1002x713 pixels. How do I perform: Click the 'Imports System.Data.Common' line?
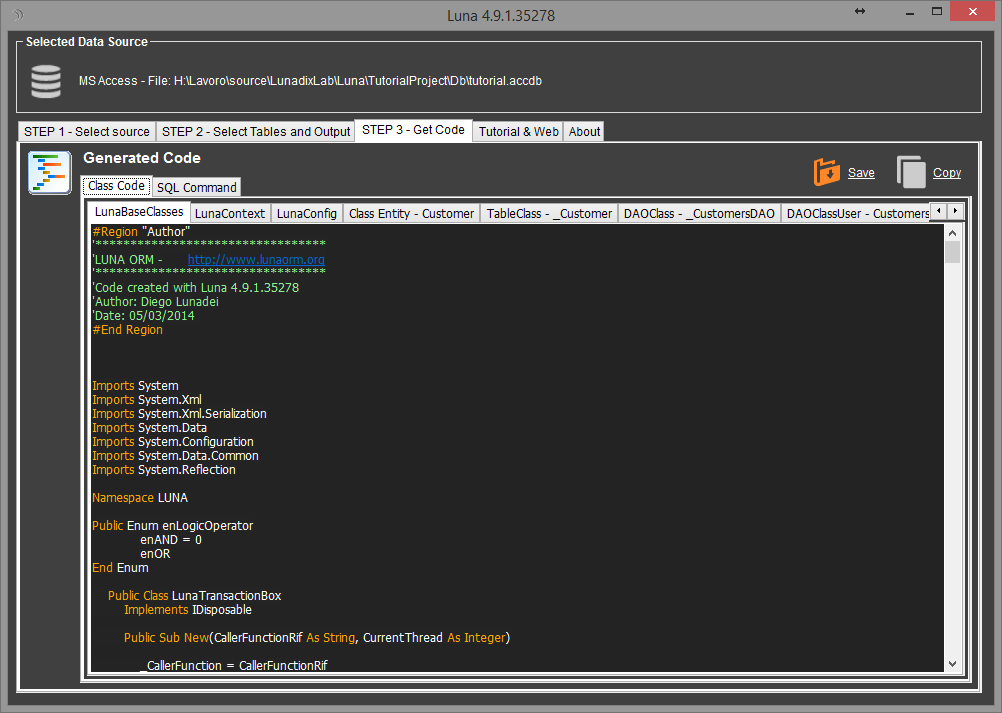pos(176,456)
